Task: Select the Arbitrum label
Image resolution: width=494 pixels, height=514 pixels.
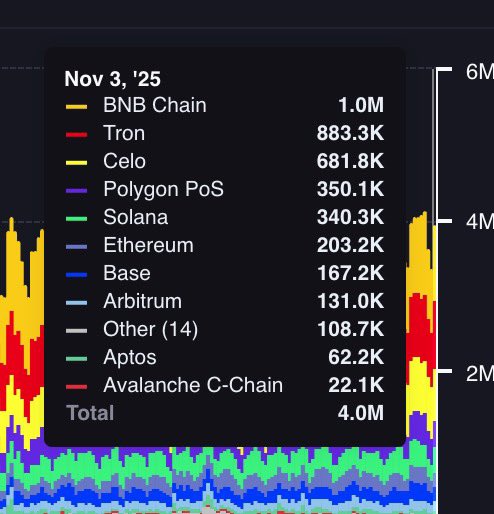Action: [143, 301]
